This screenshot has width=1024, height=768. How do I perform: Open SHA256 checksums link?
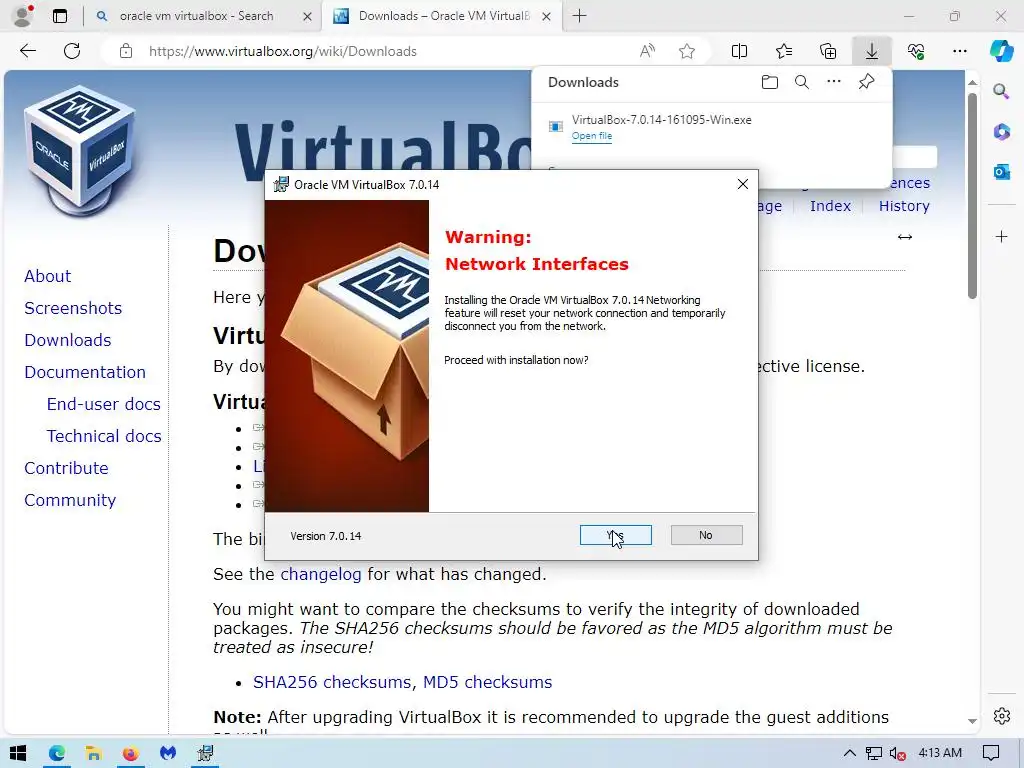(332, 682)
